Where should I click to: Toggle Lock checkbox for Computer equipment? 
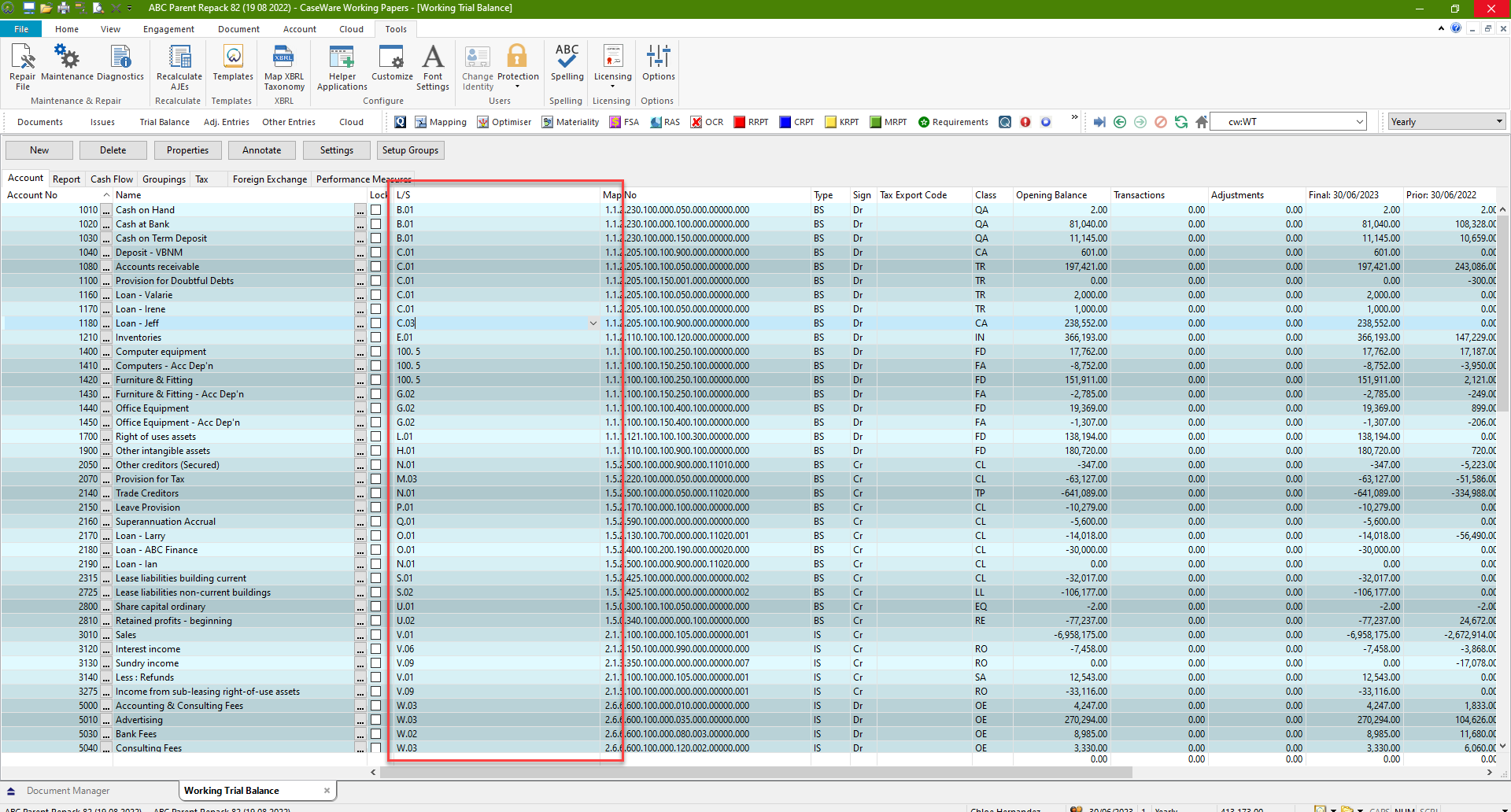tap(376, 352)
